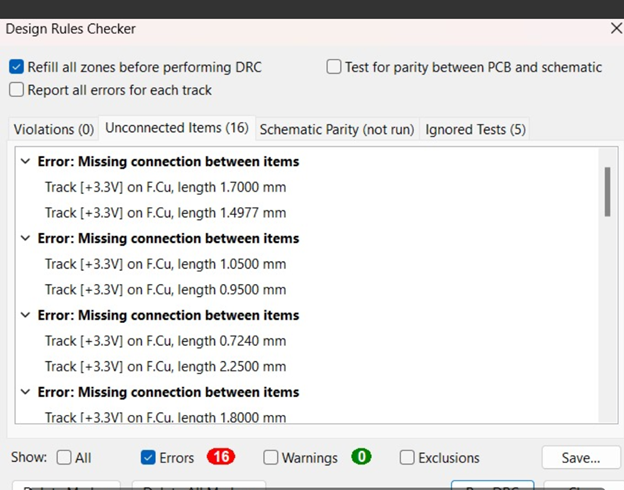Select track with length 1.0500 mm
Viewport: 624px width, 490px height.
165,264
